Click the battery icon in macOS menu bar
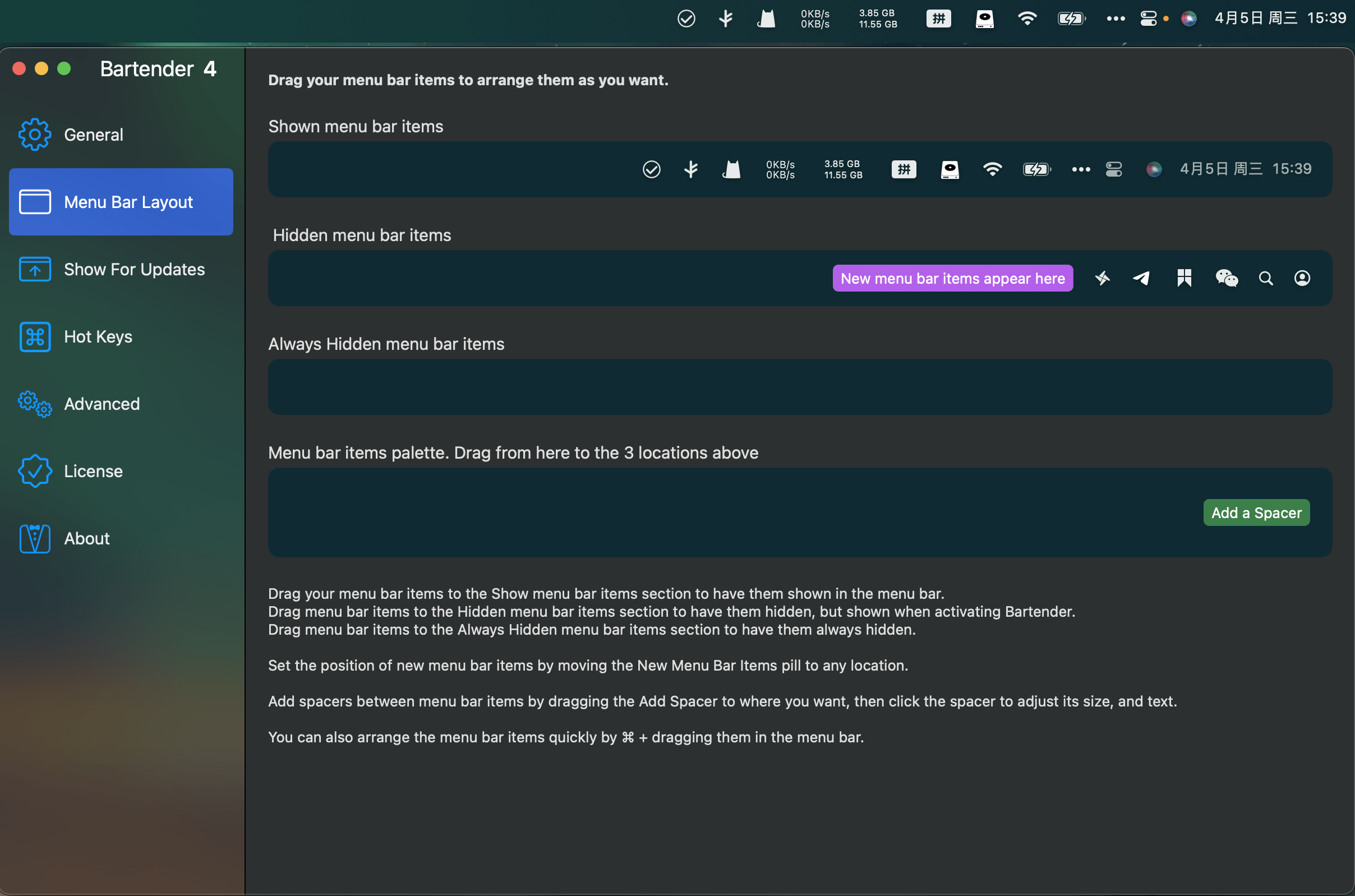The height and width of the screenshot is (896, 1355). [x=1072, y=19]
